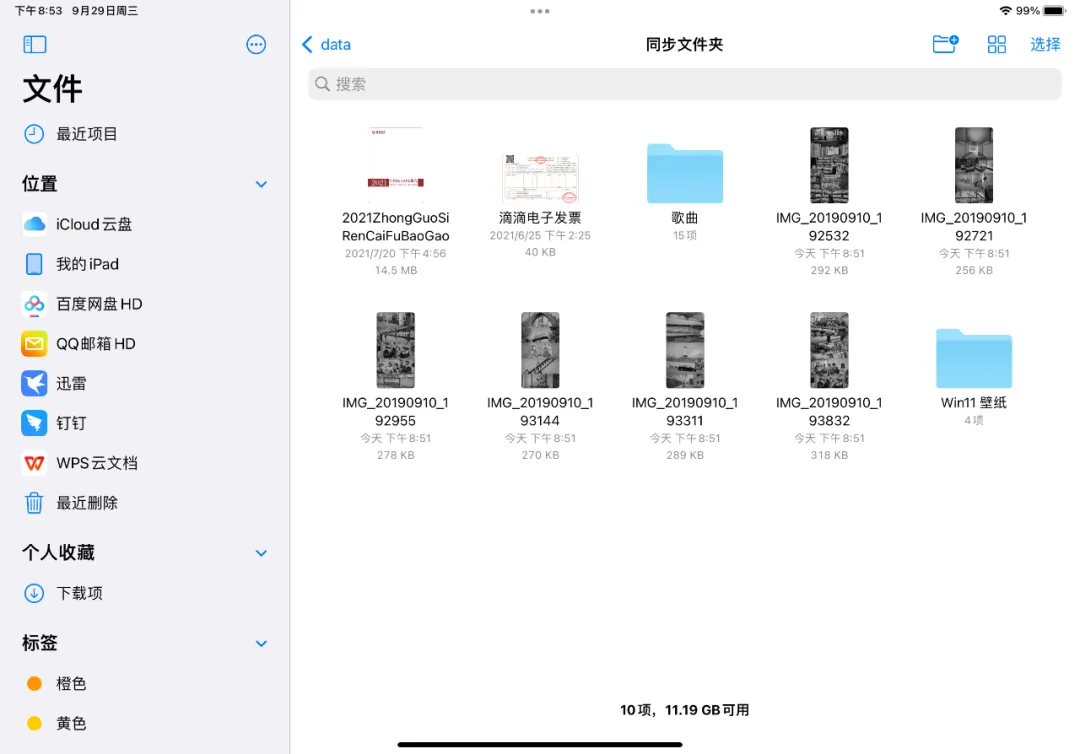The height and width of the screenshot is (754, 1080).
Task: Open IMG_20190910_192955 image thumbnail
Action: pos(395,350)
